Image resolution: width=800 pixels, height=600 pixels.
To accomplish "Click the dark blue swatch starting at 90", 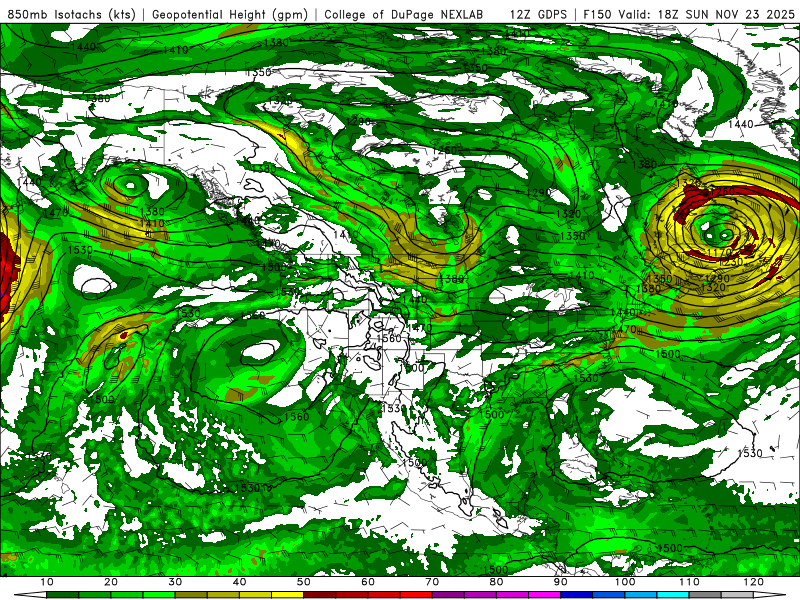I will (x=577, y=595).
